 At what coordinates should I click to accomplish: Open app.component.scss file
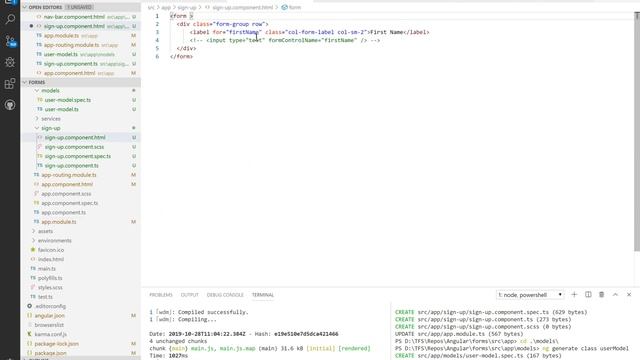(80, 194)
